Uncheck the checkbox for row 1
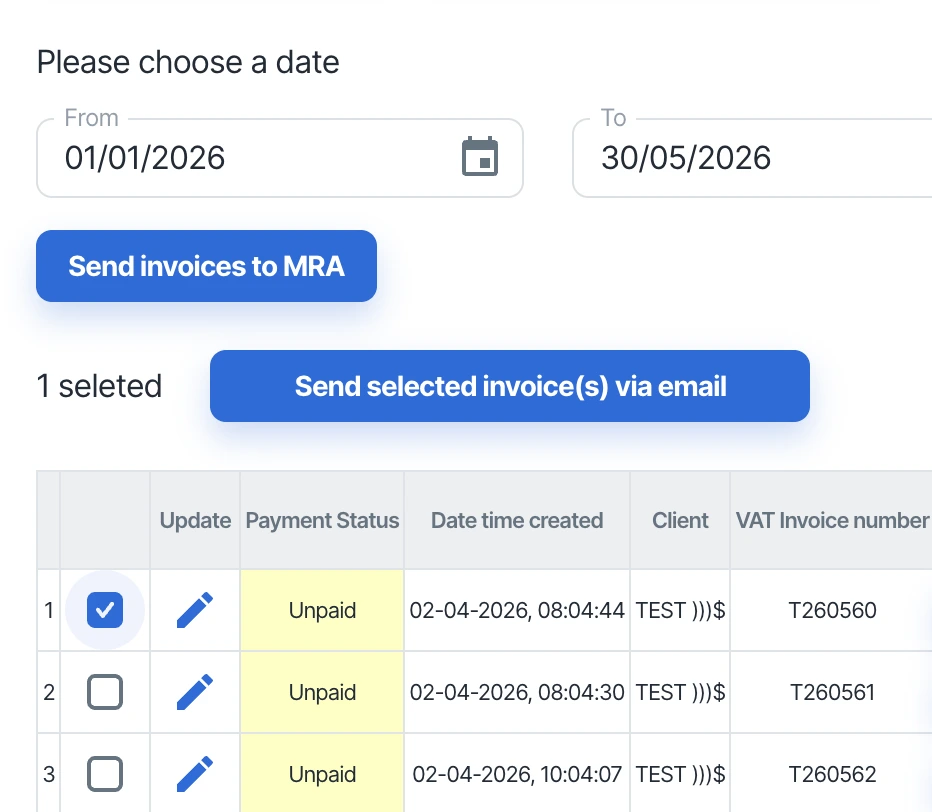Screen dimensions: 932x812 [105, 610]
